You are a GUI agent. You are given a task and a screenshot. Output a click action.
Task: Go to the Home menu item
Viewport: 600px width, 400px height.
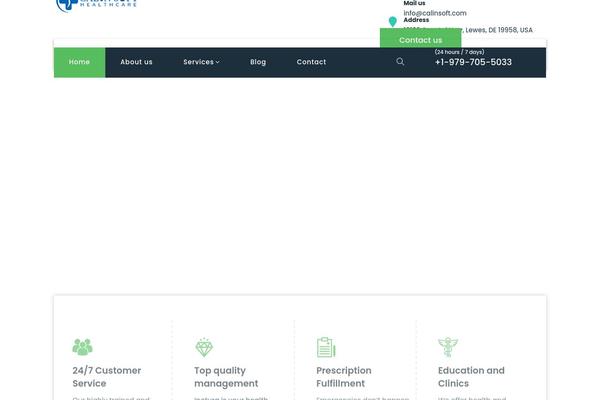(x=79, y=62)
